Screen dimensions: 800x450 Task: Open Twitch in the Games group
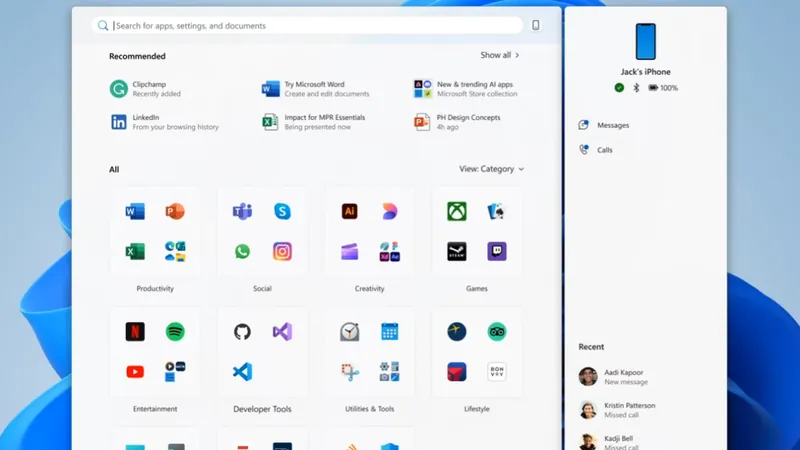tap(496, 252)
